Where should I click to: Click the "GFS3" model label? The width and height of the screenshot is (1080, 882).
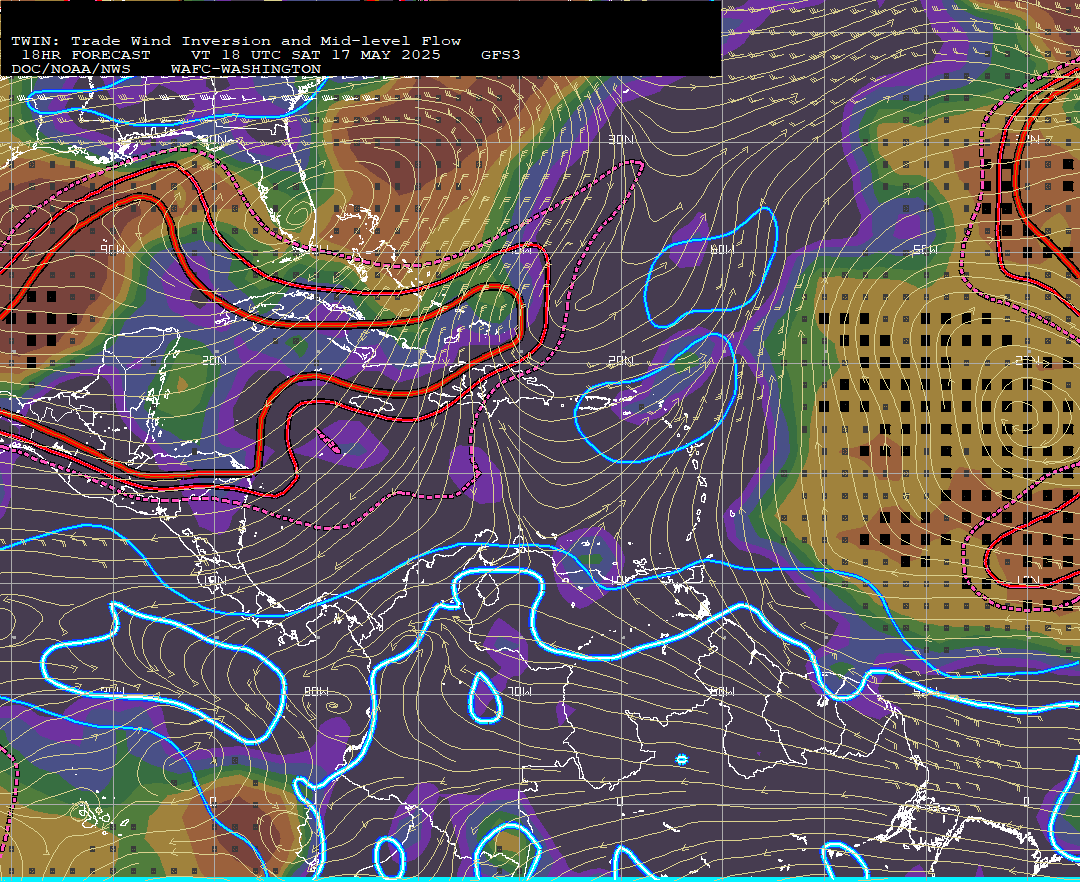pos(501,55)
